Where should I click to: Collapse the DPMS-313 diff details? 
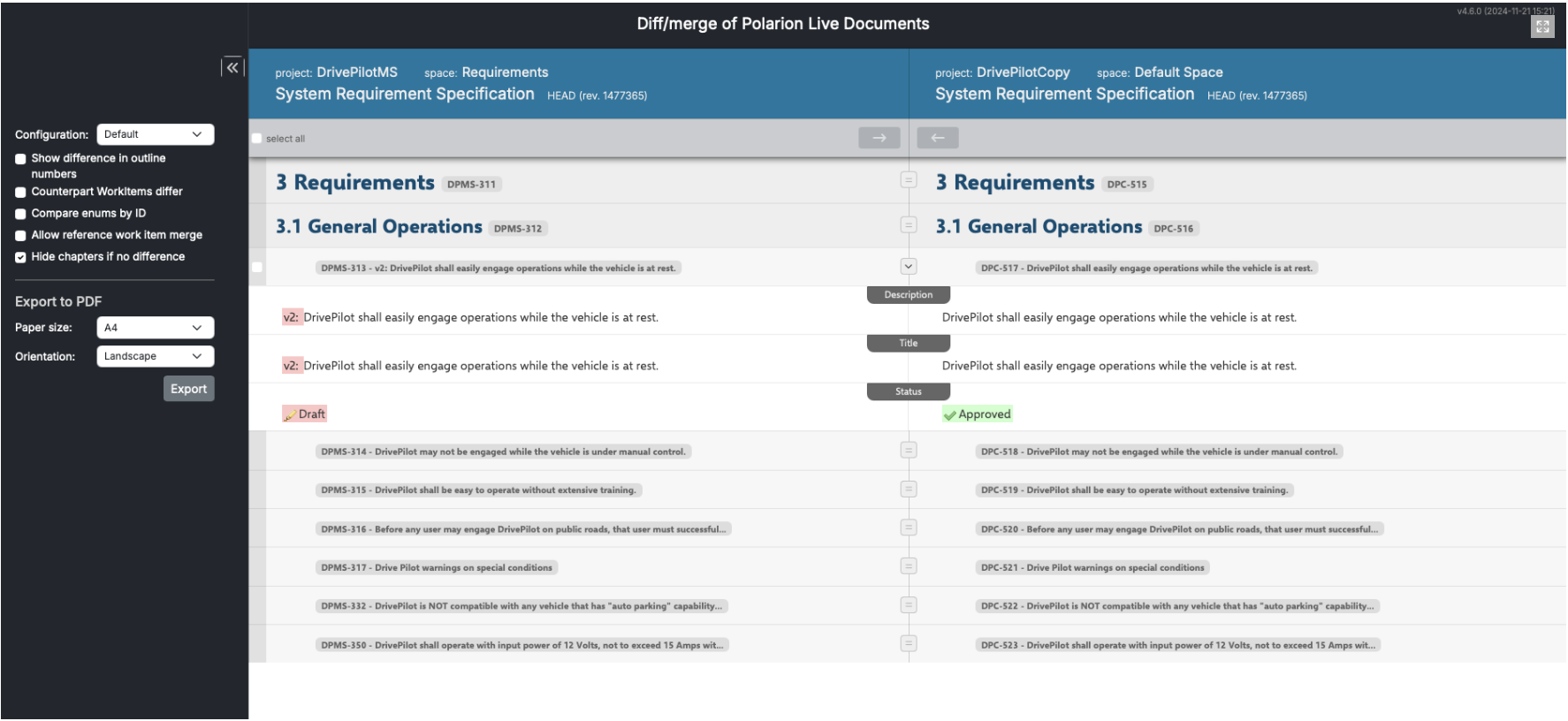click(908, 267)
